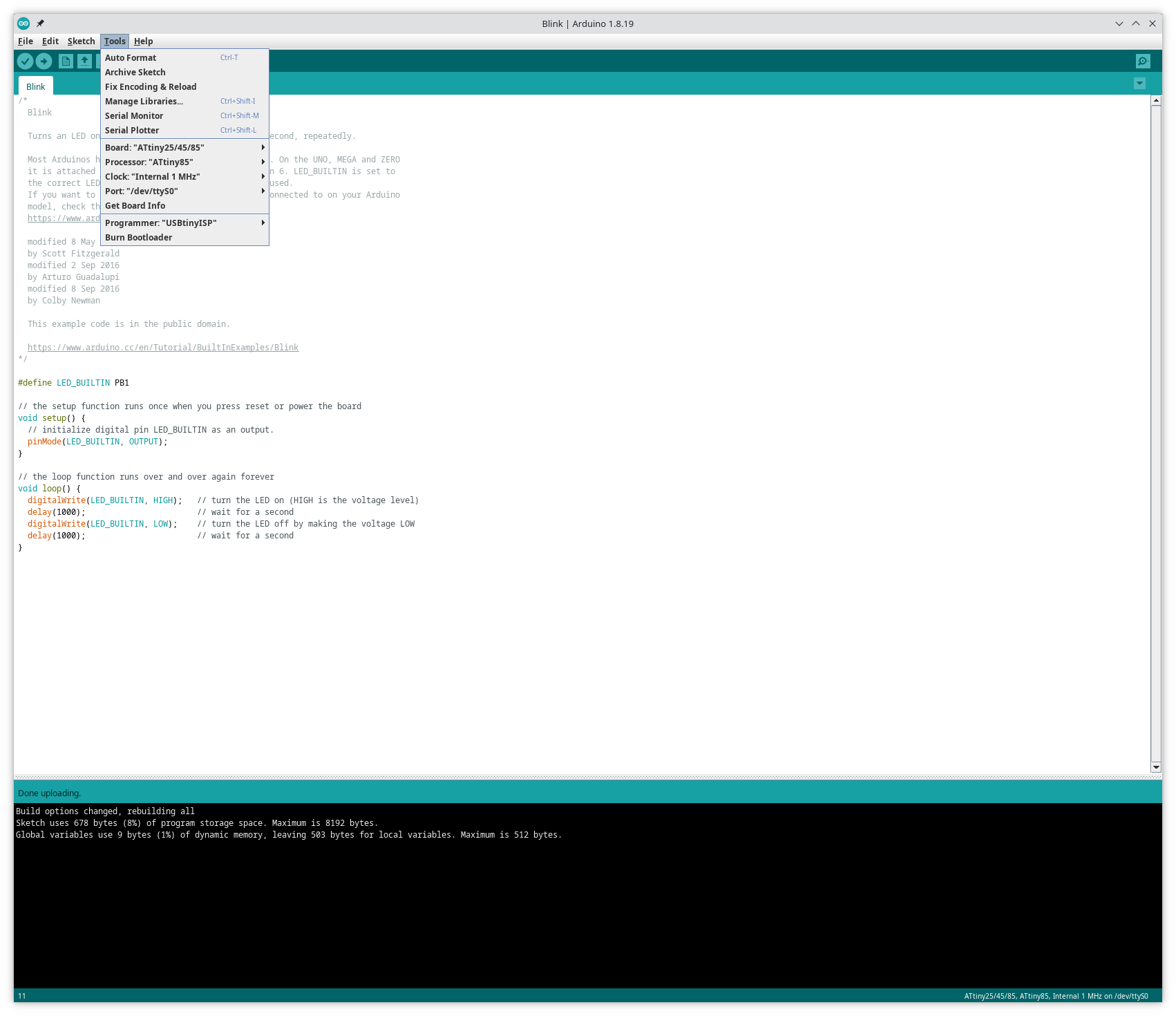The image size is (1176, 1016).
Task: Open the Sketch menu
Action: click(x=81, y=41)
